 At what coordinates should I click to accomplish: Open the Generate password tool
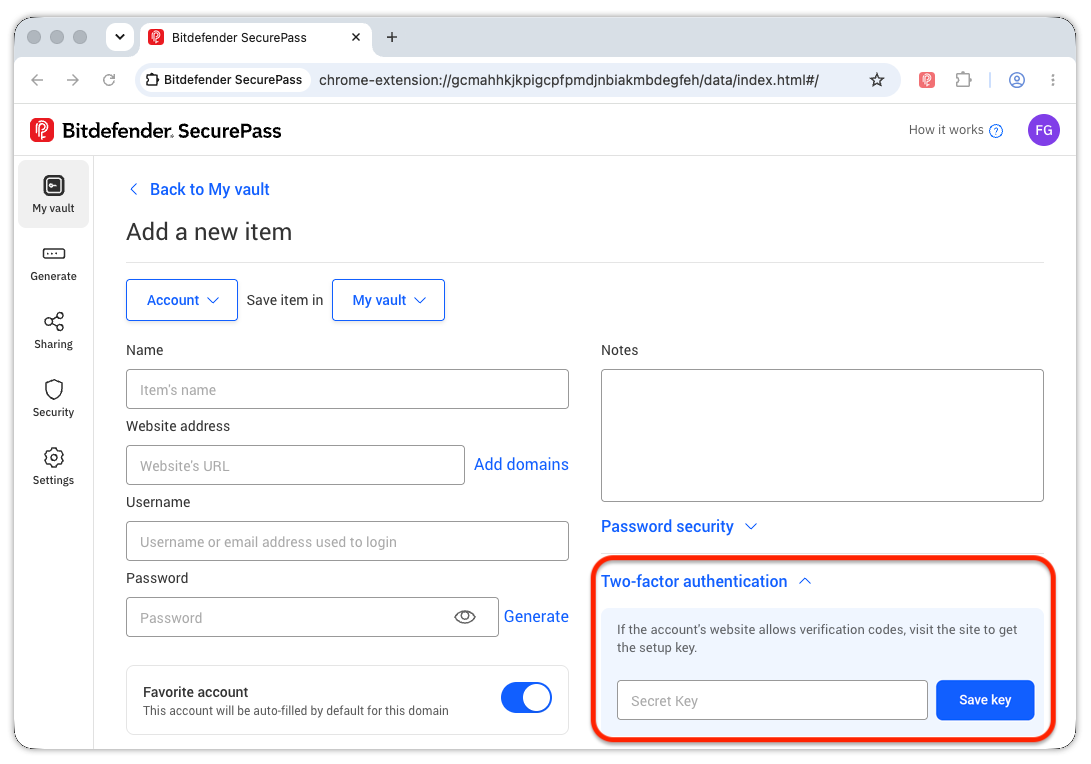click(54, 264)
